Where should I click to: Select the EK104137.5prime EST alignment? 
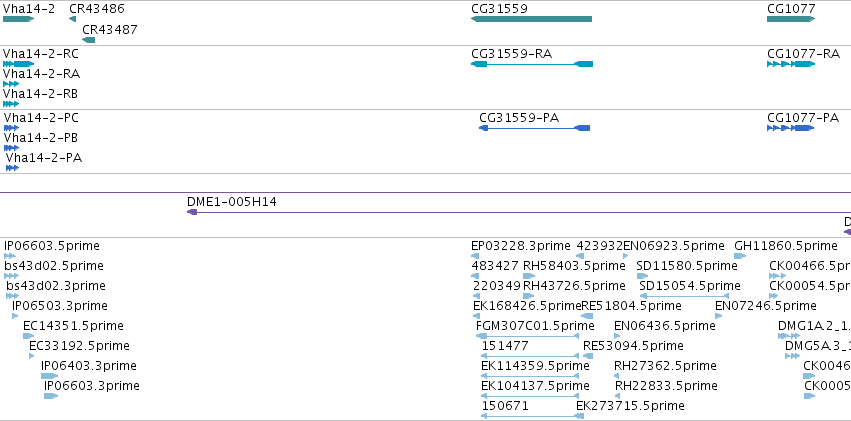(x=530, y=396)
